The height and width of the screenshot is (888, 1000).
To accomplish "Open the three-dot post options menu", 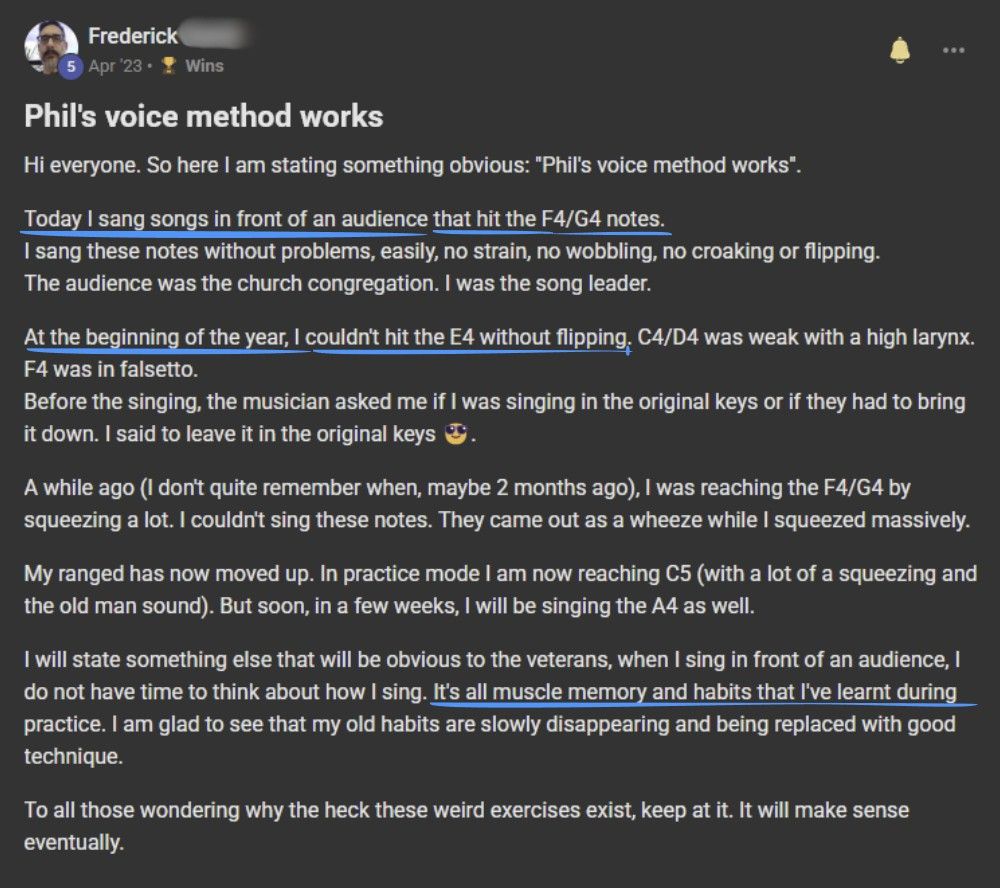I will tap(953, 50).
